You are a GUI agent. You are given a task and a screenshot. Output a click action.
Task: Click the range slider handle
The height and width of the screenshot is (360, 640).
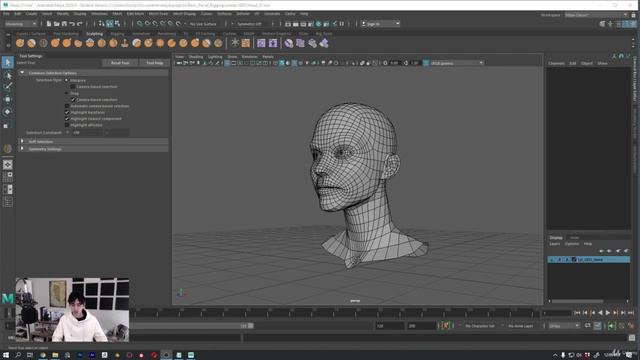click(x=251, y=326)
